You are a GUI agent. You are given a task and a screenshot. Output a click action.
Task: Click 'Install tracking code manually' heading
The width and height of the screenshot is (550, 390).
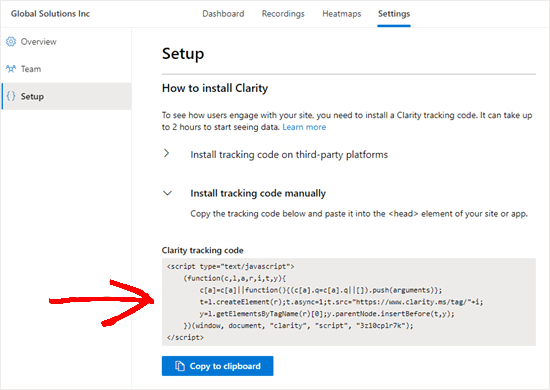pyautogui.click(x=258, y=193)
